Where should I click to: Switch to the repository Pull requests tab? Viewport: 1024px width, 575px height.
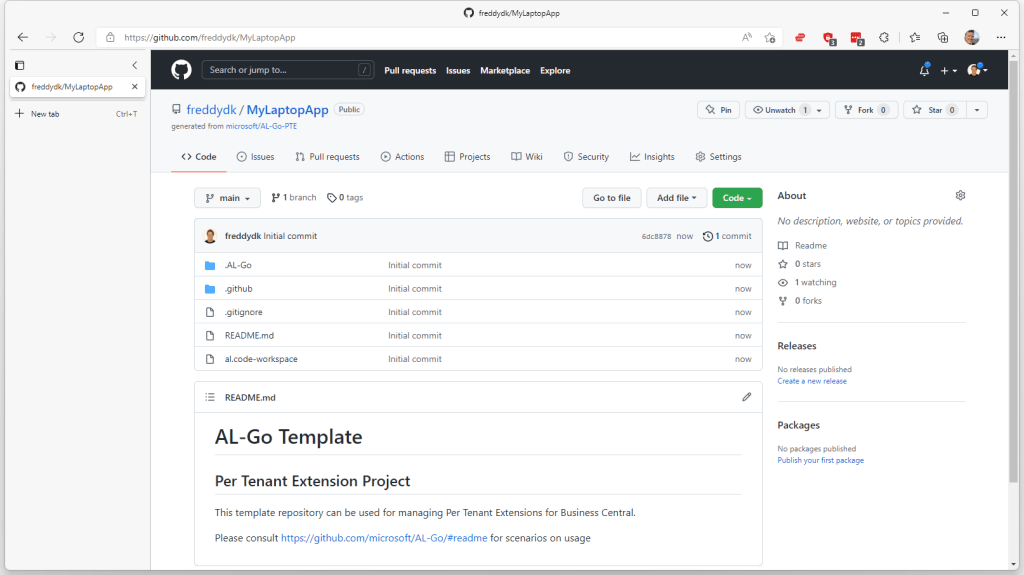(x=327, y=157)
